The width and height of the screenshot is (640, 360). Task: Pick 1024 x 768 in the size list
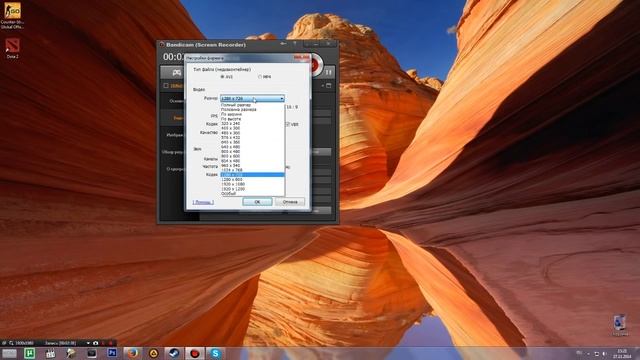[x=252, y=170]
